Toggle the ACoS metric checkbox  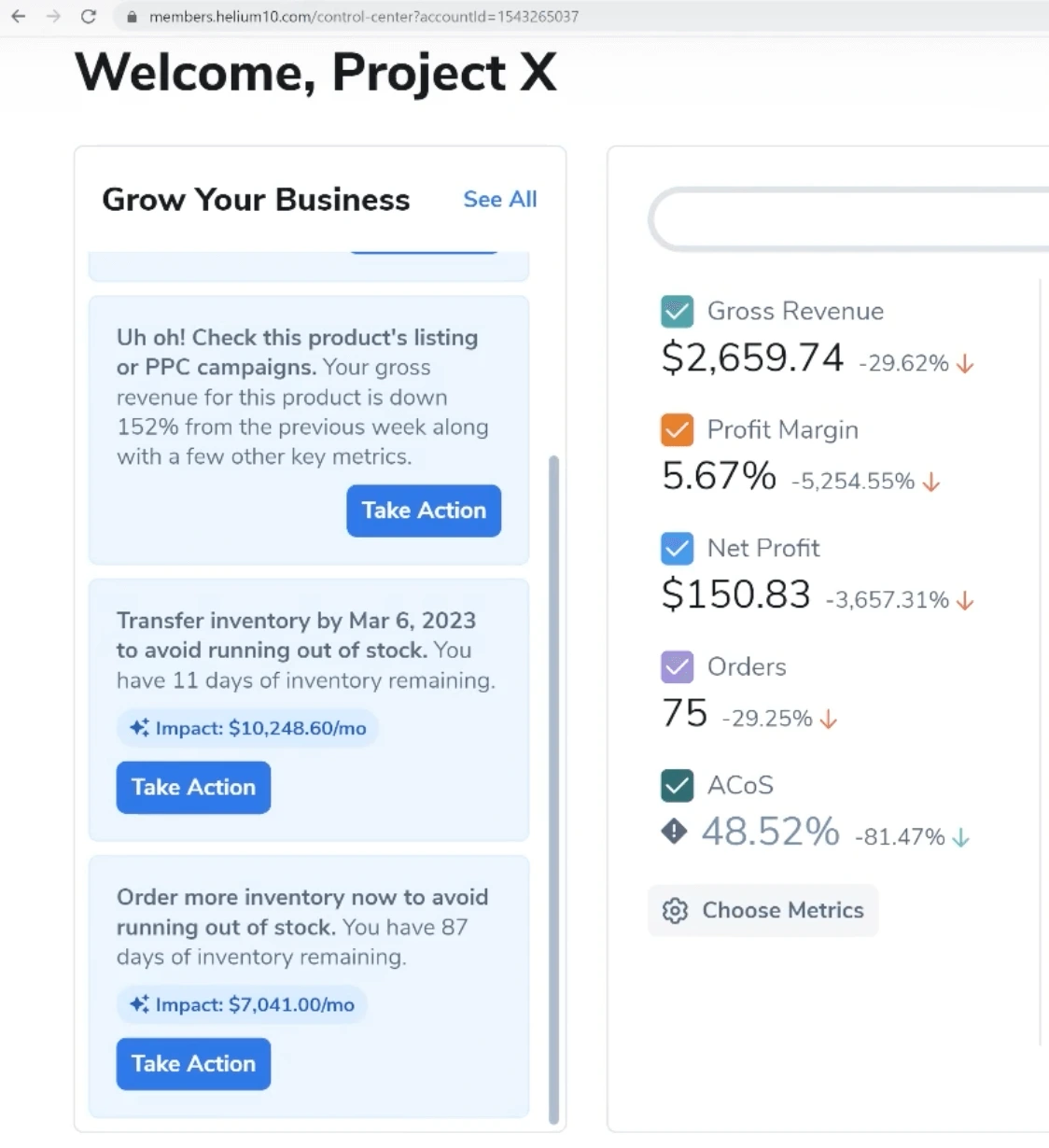[676, 785]
